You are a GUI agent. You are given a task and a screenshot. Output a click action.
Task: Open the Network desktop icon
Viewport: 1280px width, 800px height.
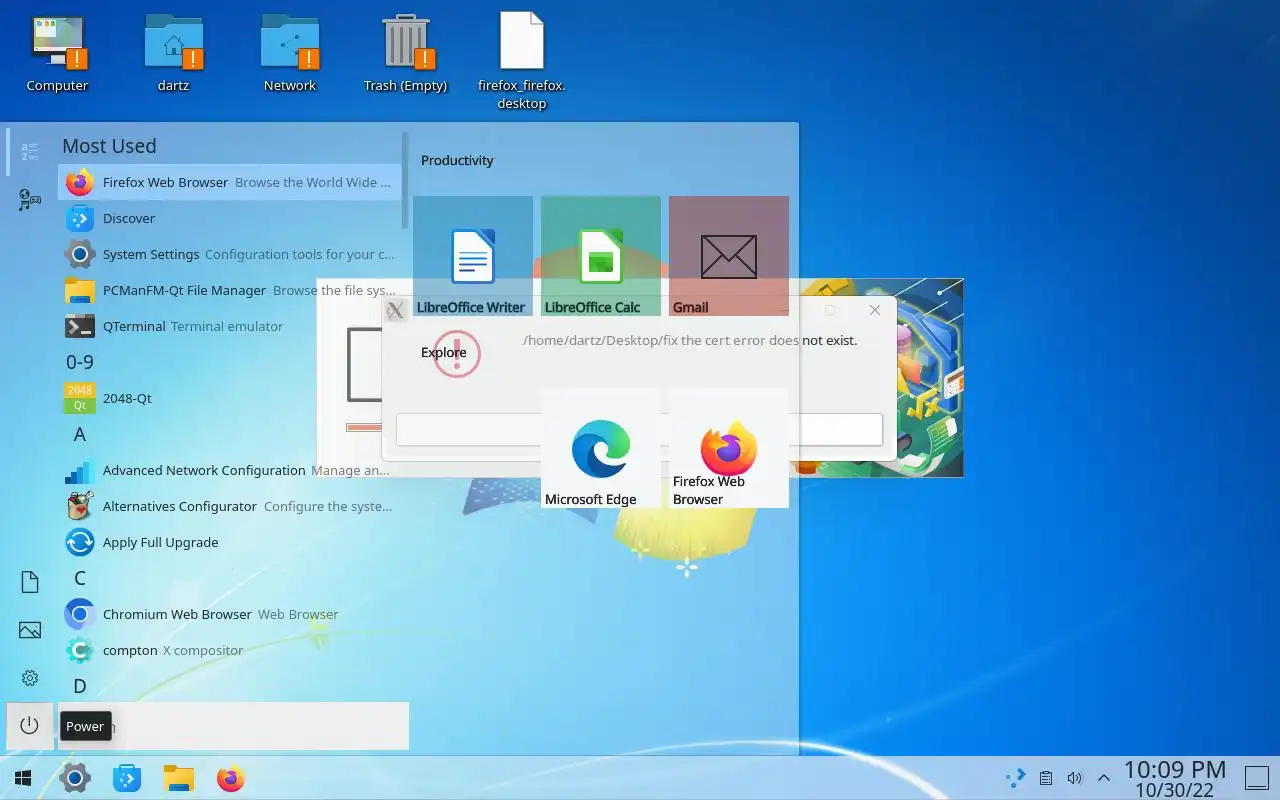point(290,52)
